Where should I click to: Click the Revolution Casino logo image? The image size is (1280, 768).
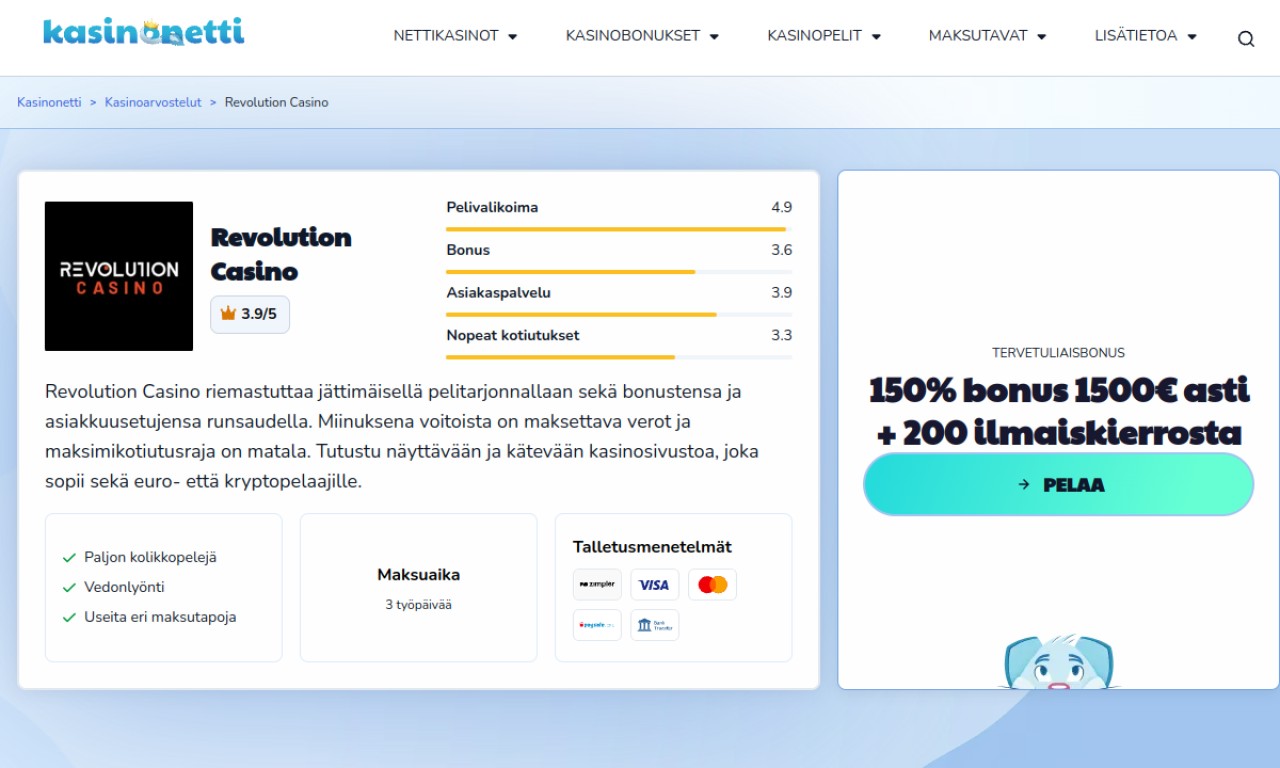pos(119,276)
